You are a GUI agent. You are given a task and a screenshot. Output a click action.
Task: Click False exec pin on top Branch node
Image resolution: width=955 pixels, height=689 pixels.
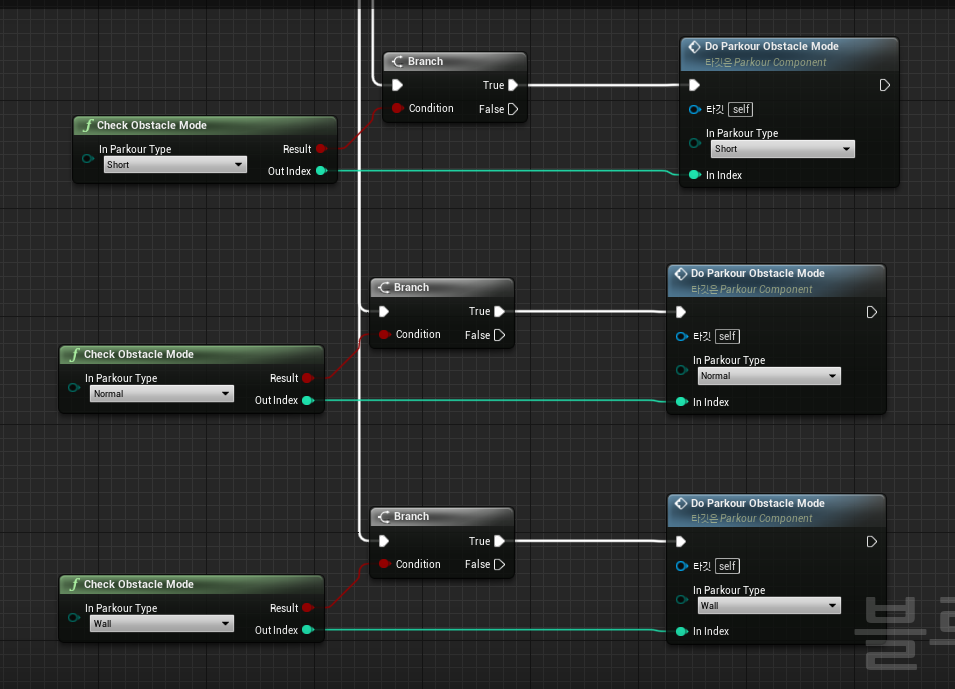513,109
